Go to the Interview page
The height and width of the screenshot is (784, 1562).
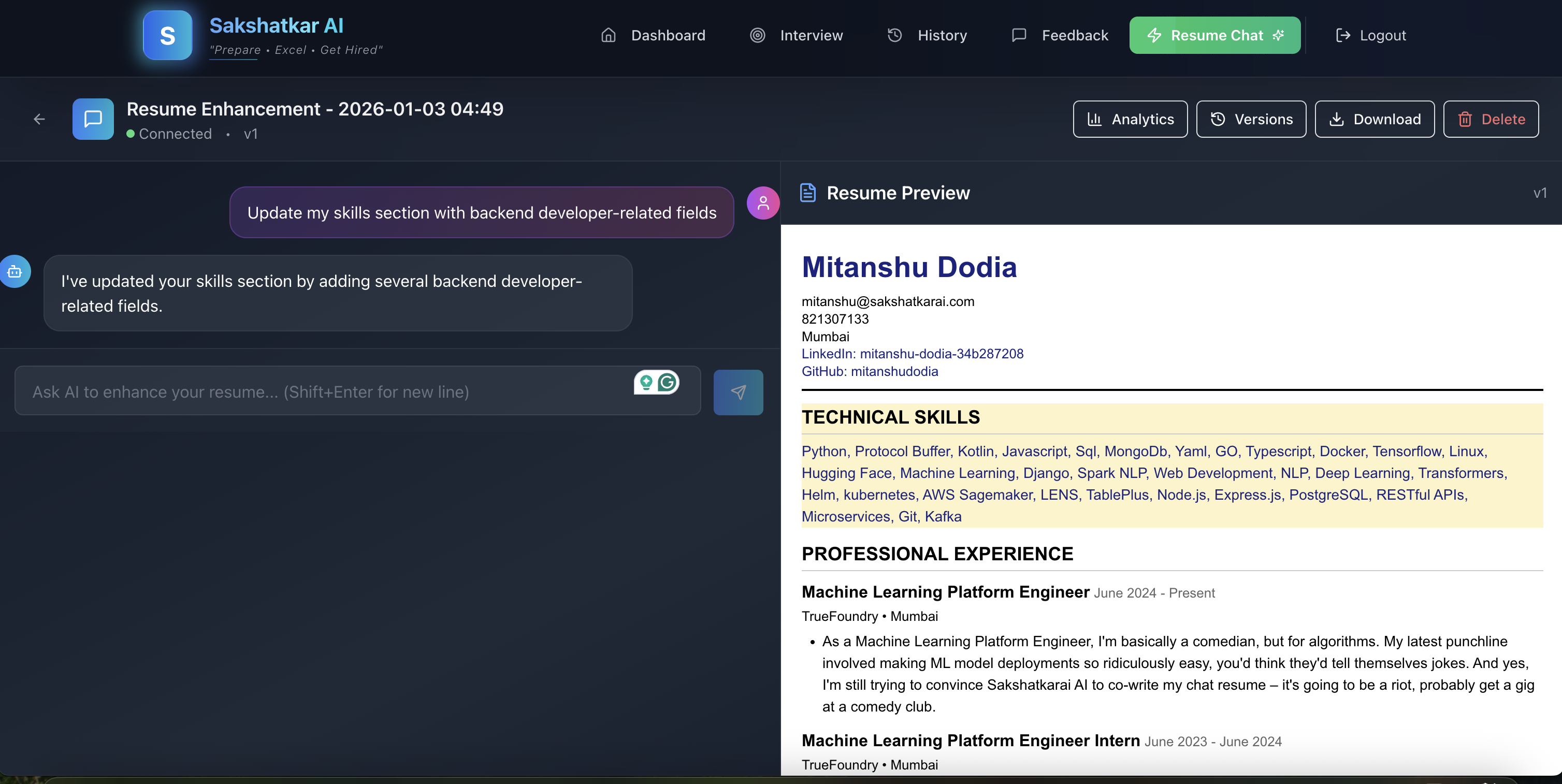click(x=796, y=35)
